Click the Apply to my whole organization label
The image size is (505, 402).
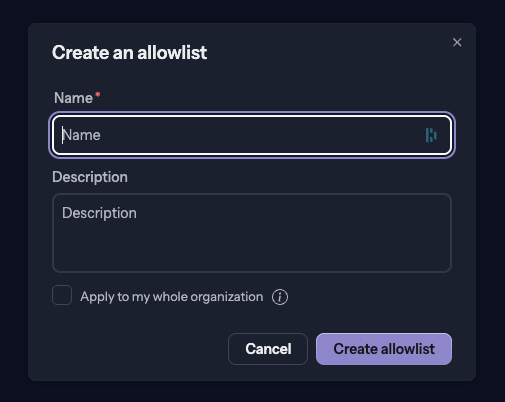[x=172, y=297]
